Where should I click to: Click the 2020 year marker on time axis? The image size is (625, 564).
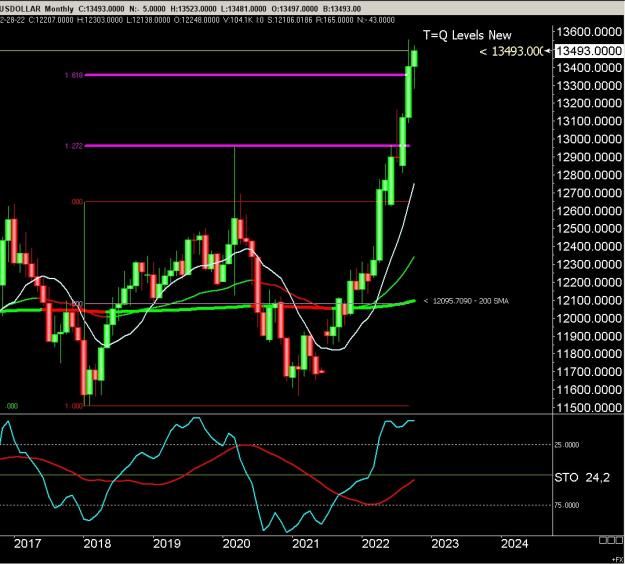pyautogui.click(x=236, y=544)
